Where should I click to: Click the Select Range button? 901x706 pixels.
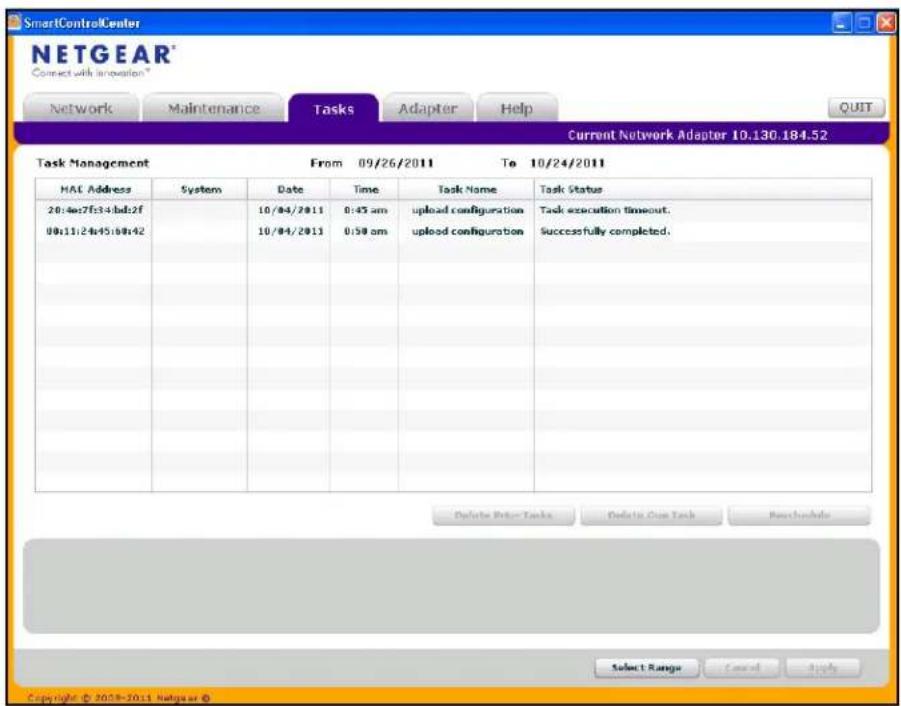coord(646,668)
